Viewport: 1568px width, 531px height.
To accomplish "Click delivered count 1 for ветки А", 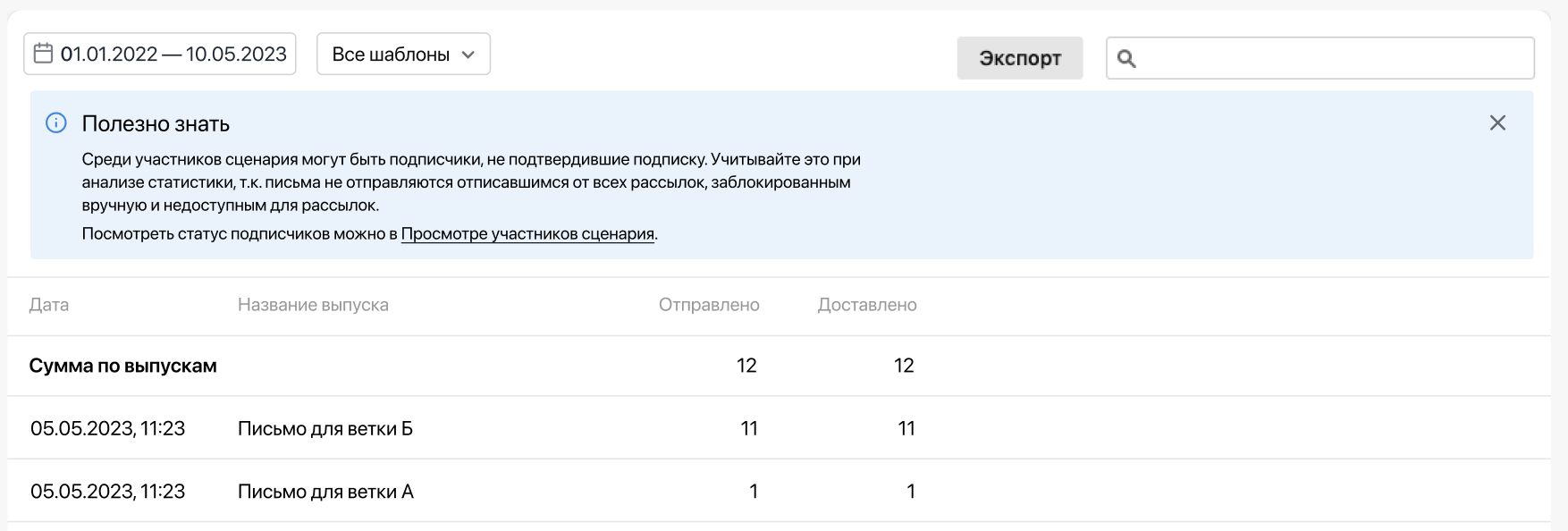I will (x=910, y=492).
